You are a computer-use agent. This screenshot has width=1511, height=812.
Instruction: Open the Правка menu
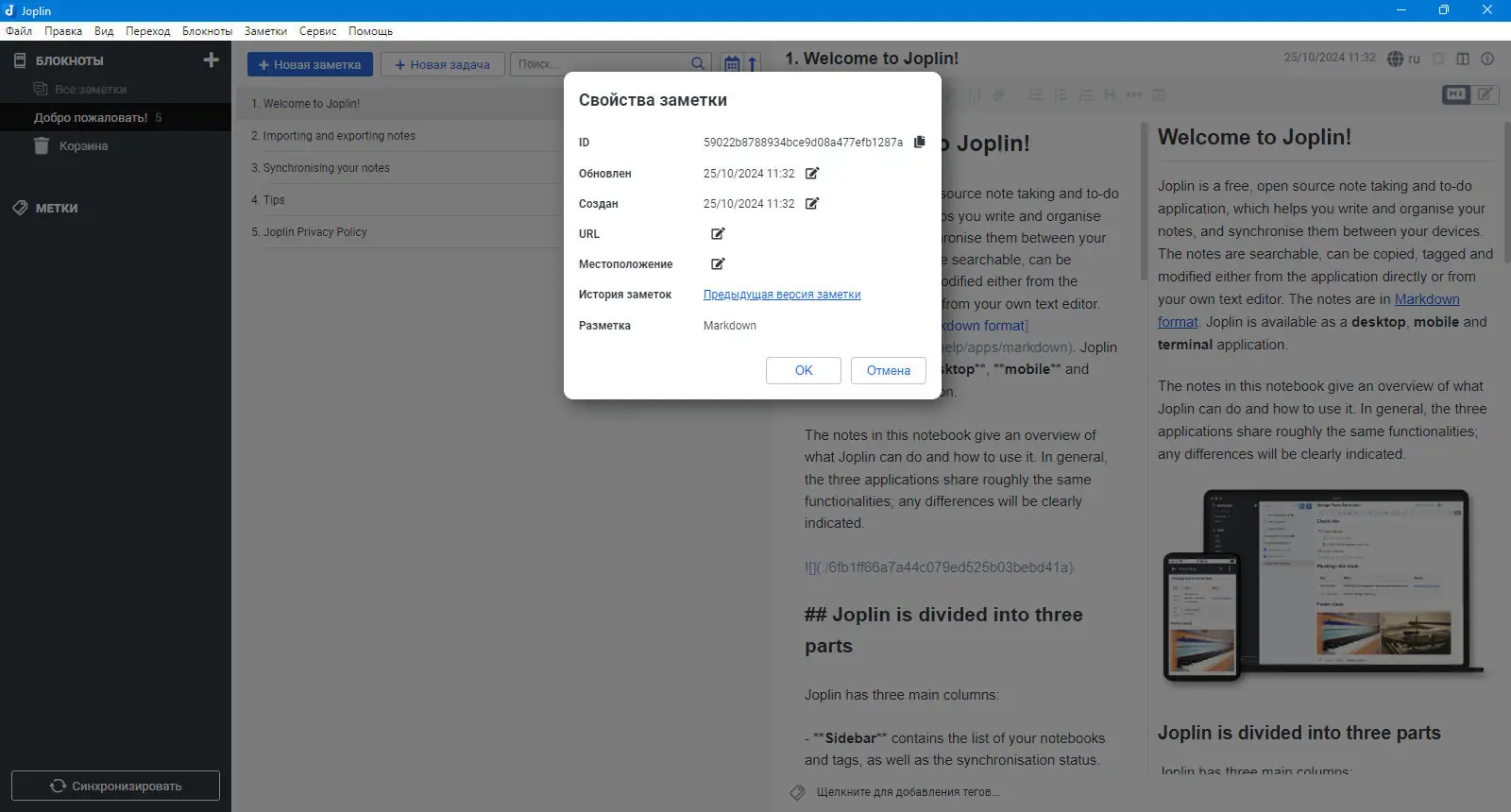click(63, 31)
